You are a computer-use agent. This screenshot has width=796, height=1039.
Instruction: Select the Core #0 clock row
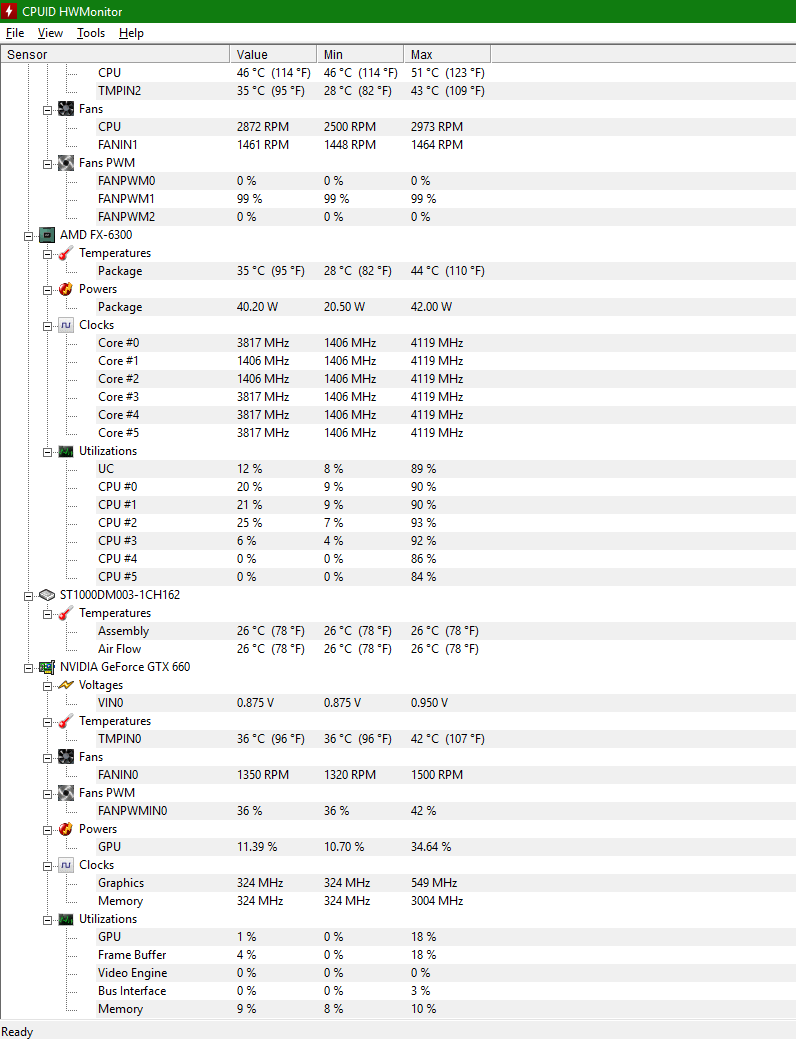(398, 343)
